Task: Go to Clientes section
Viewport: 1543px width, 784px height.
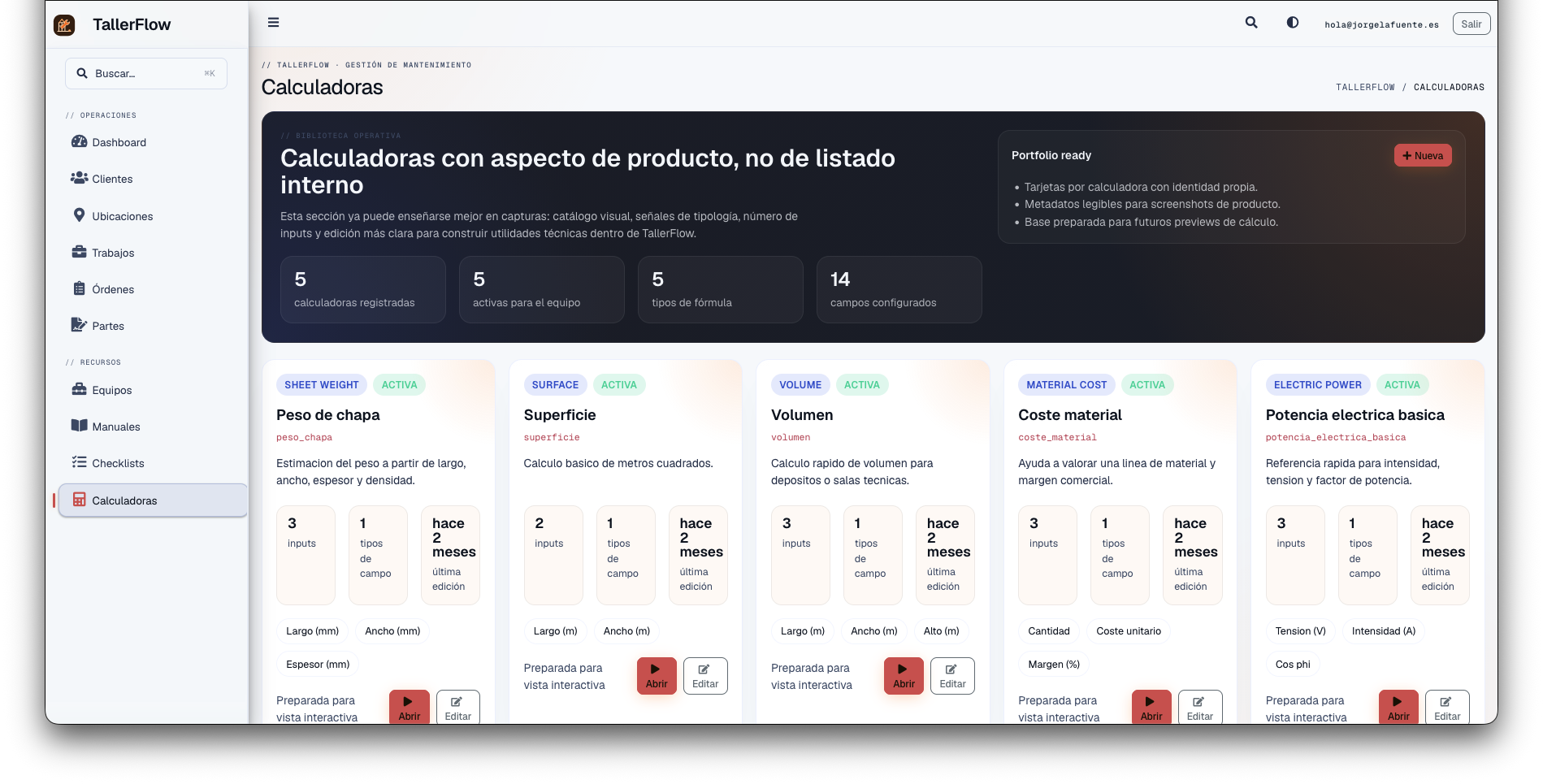Action: tap(152, 179)
